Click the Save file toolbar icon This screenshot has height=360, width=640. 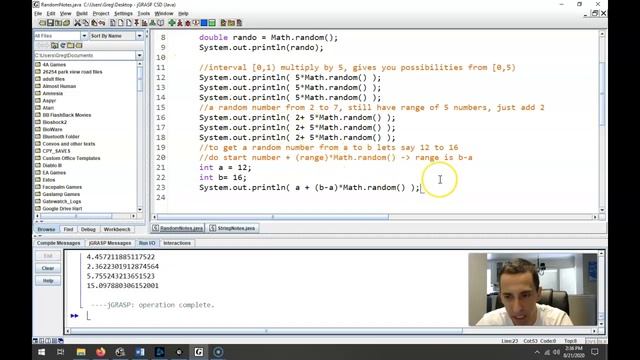51,23
